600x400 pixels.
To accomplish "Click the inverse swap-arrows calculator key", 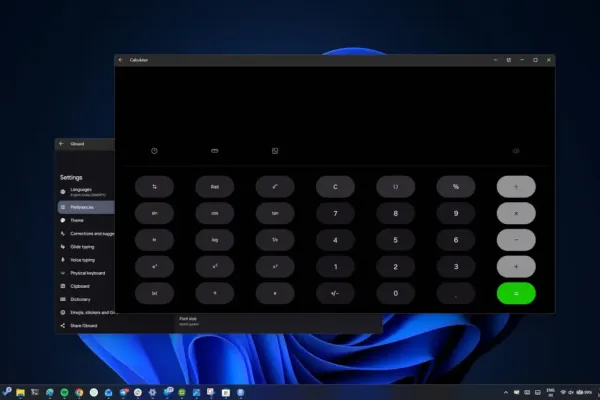I will [154, 187].
